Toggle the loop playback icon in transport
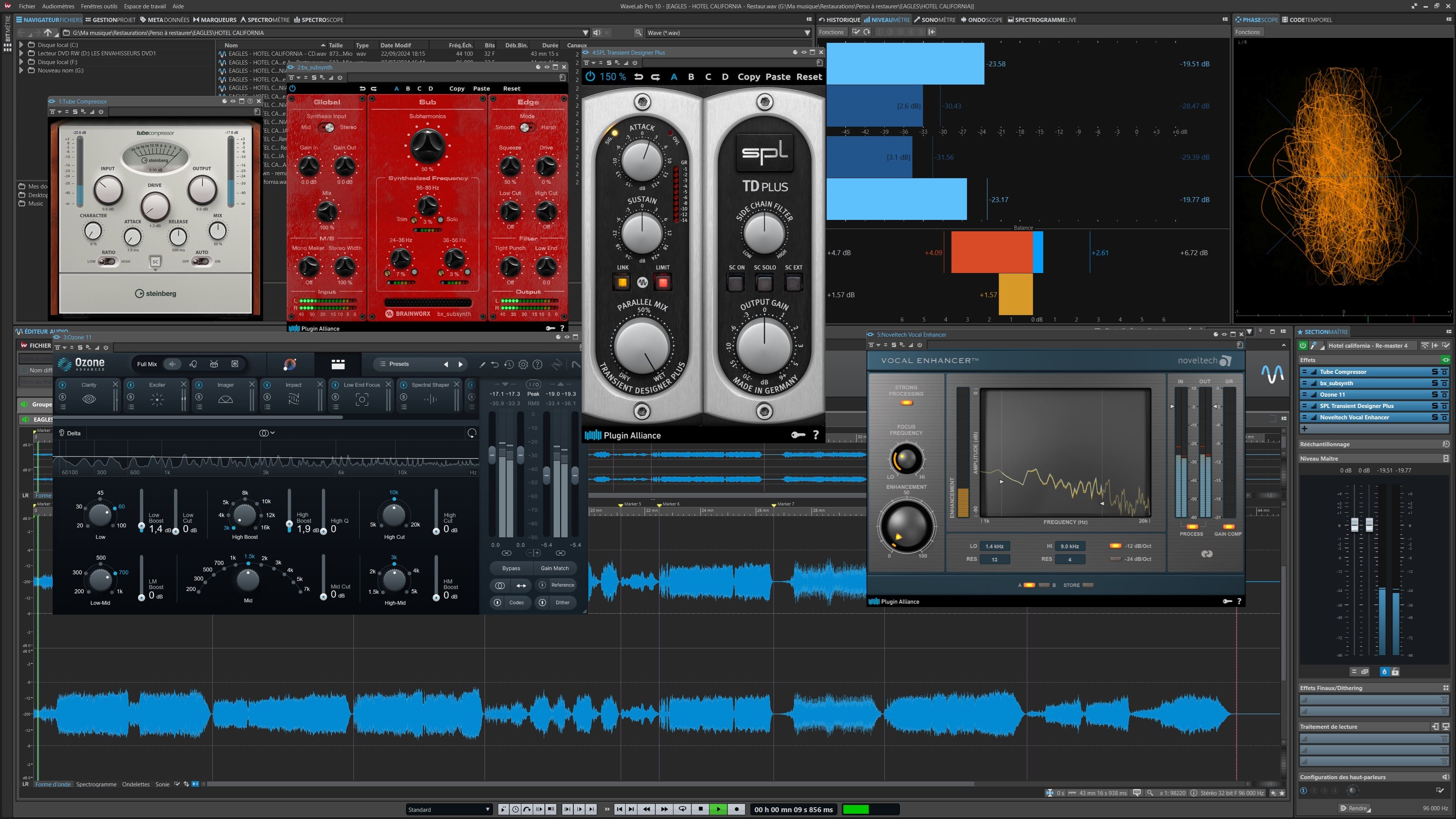1456x819 pixels. point(682,809)
